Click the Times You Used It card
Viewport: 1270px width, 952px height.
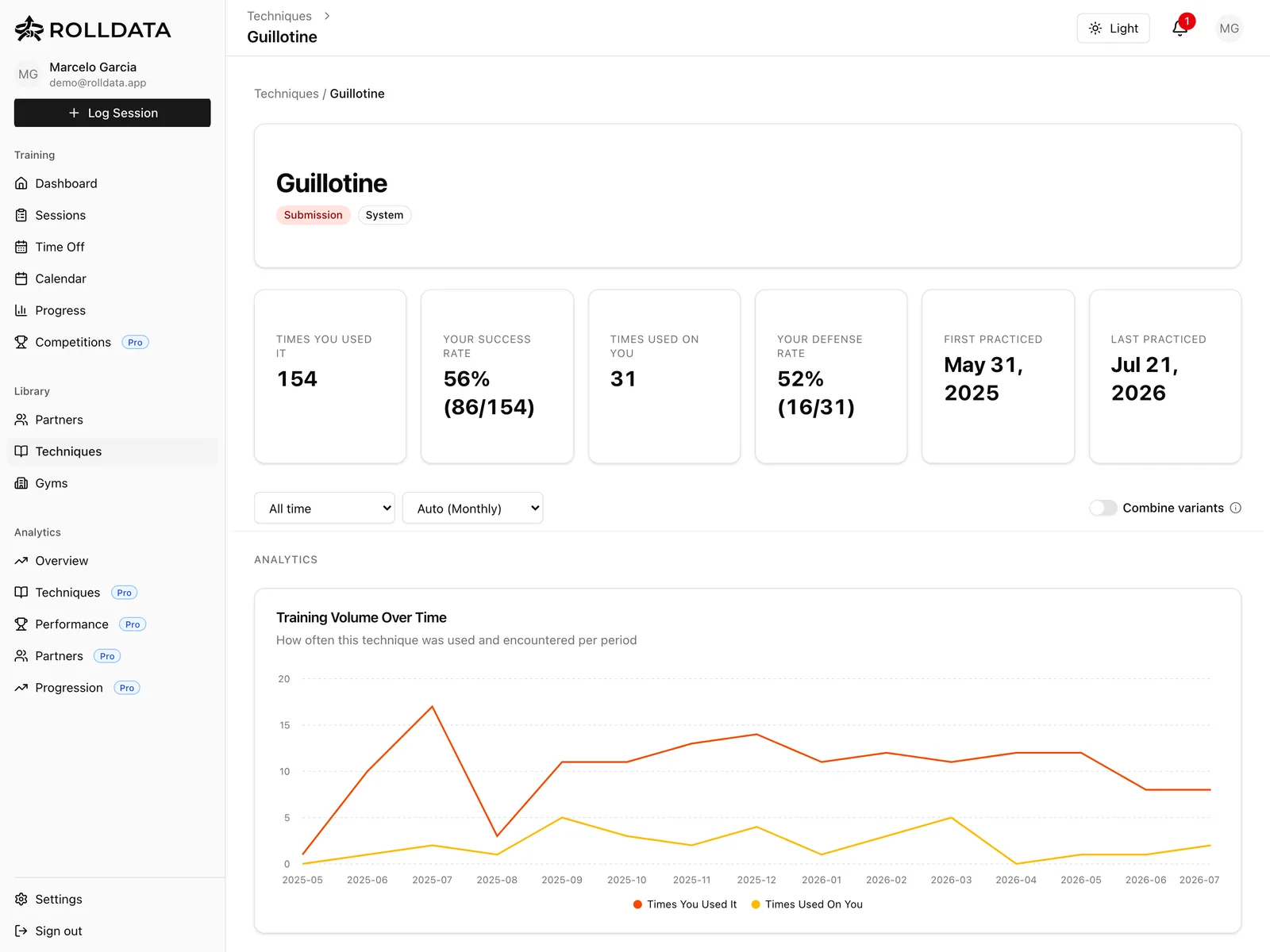point(330,376)
